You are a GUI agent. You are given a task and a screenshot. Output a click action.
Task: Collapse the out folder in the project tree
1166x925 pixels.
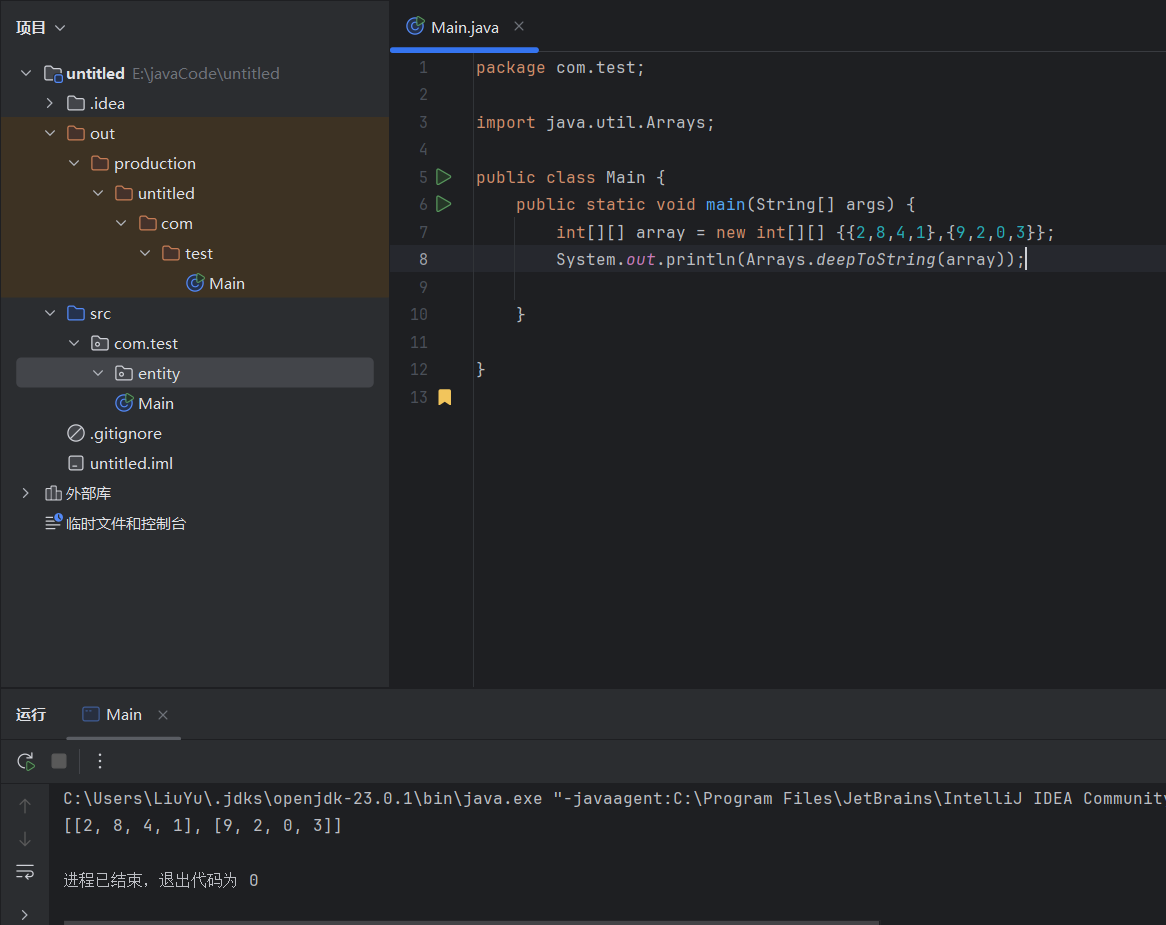[50, 132]
